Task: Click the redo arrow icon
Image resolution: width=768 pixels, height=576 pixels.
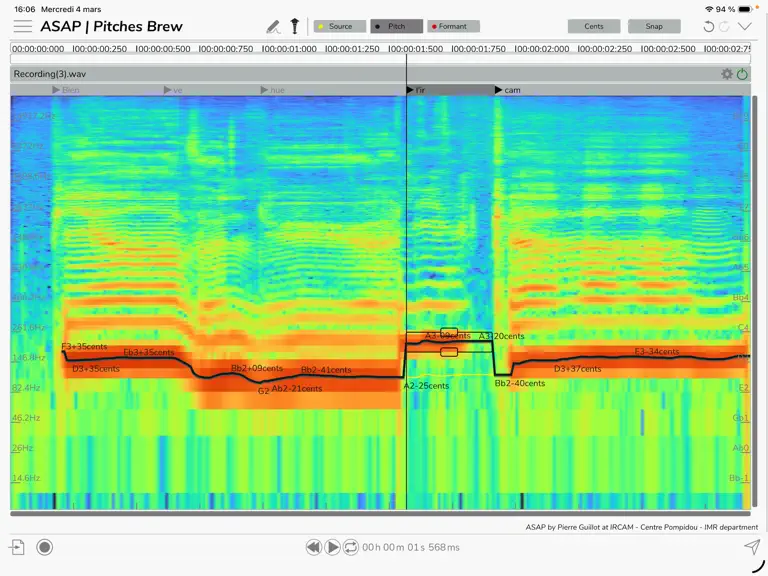Action: tap(725, 26)
